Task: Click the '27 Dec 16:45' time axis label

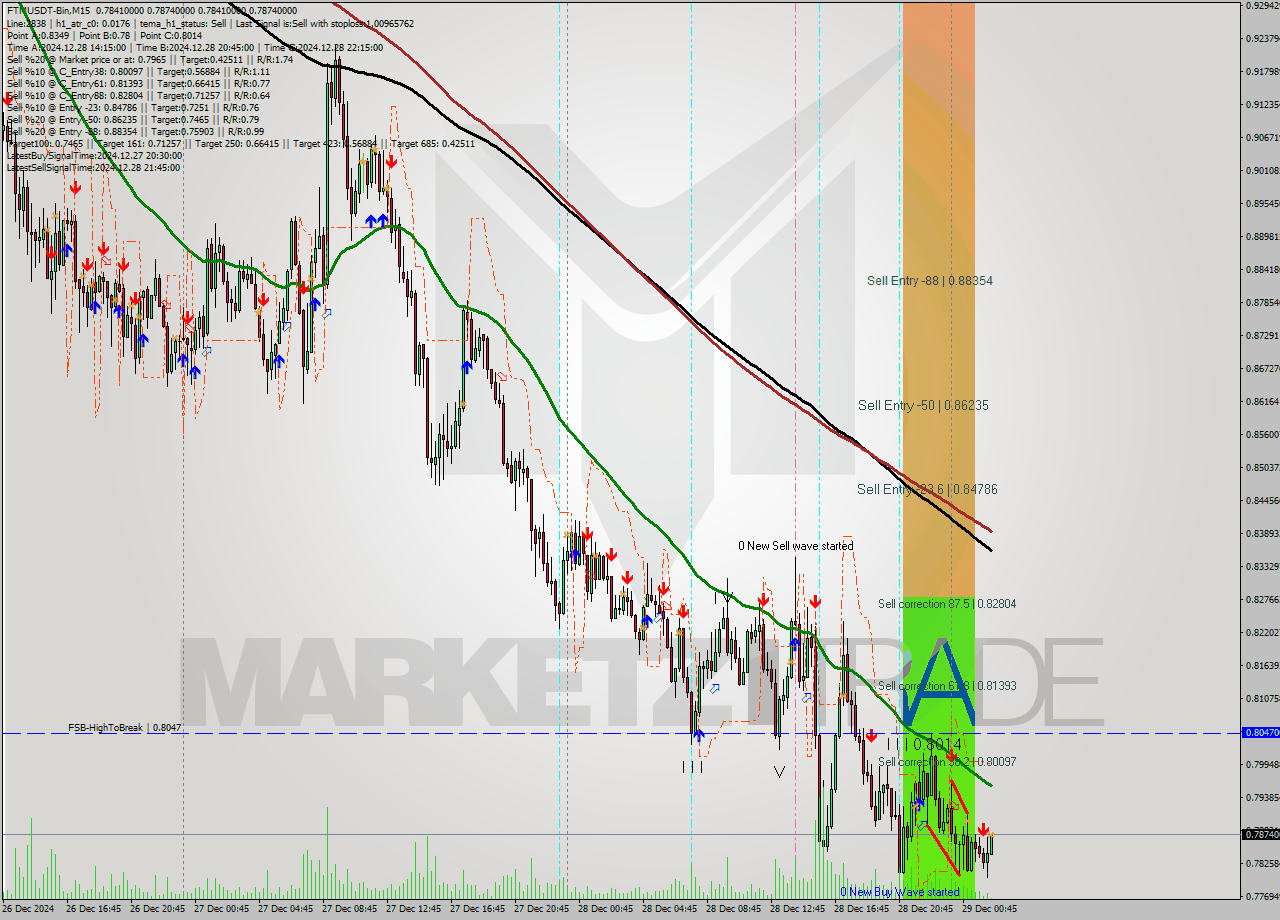Action: pos(476,910)
